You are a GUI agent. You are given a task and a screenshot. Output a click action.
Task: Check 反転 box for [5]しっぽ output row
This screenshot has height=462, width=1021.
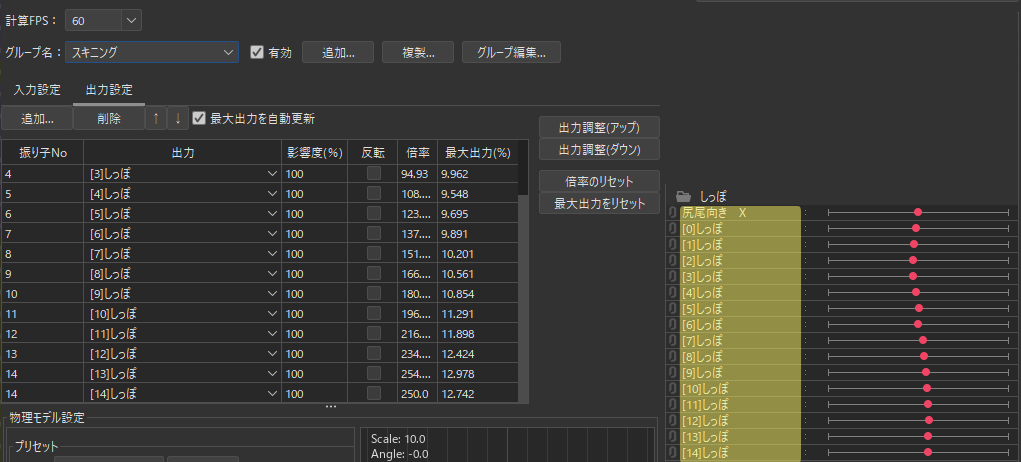[373, 213]
